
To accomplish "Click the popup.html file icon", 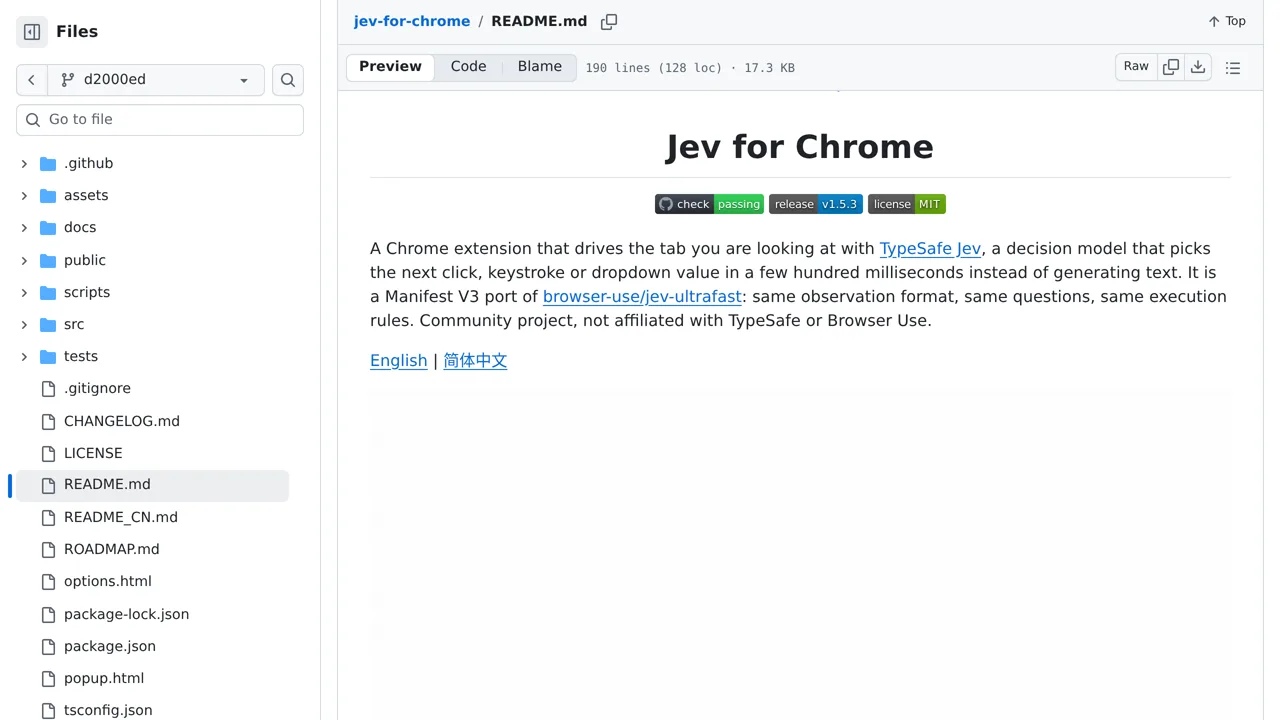I will (48, 679).
